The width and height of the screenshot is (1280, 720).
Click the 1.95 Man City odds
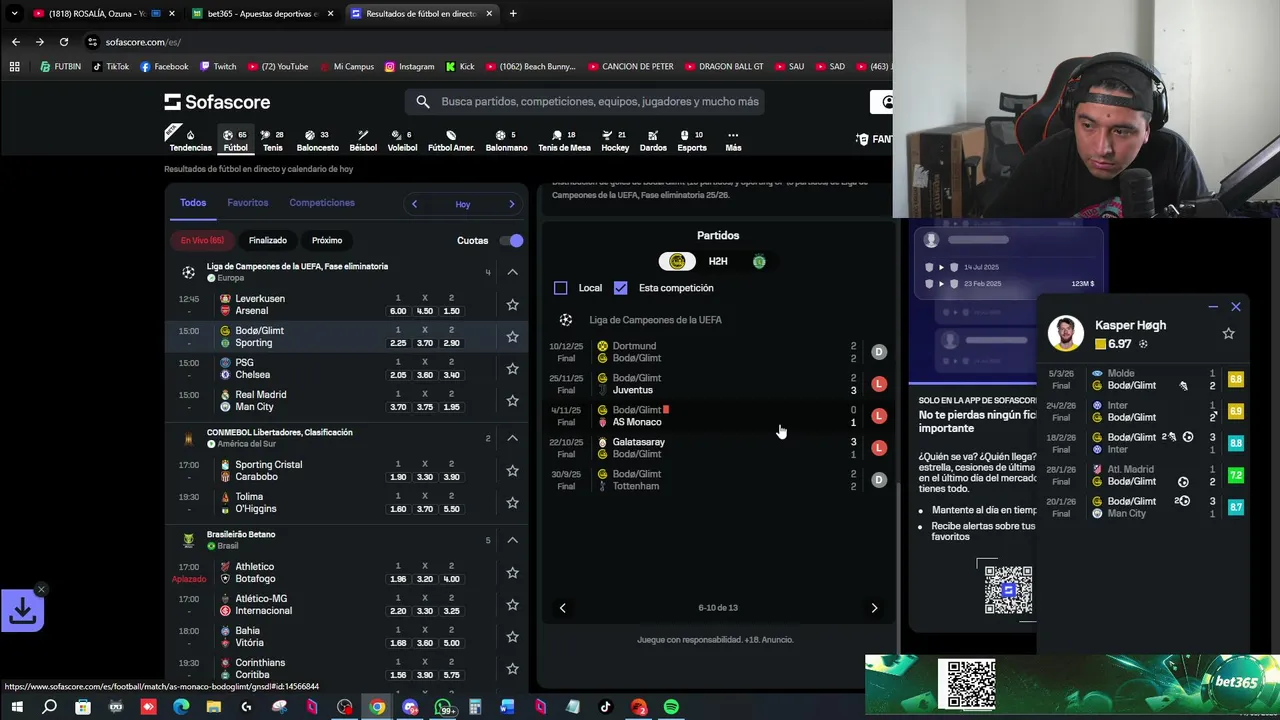(x=451, y=407)
